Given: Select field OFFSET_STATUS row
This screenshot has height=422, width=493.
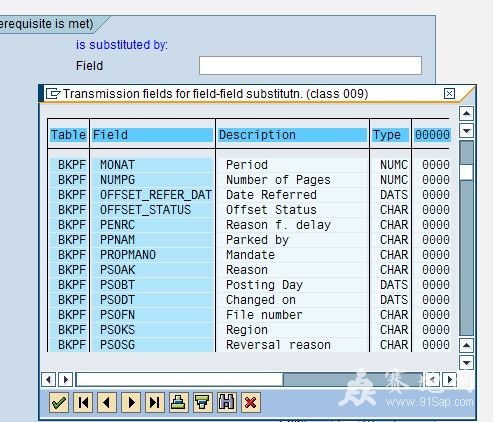Looking at the screenshot, I should pyautogui.click(x=250, y=210).
